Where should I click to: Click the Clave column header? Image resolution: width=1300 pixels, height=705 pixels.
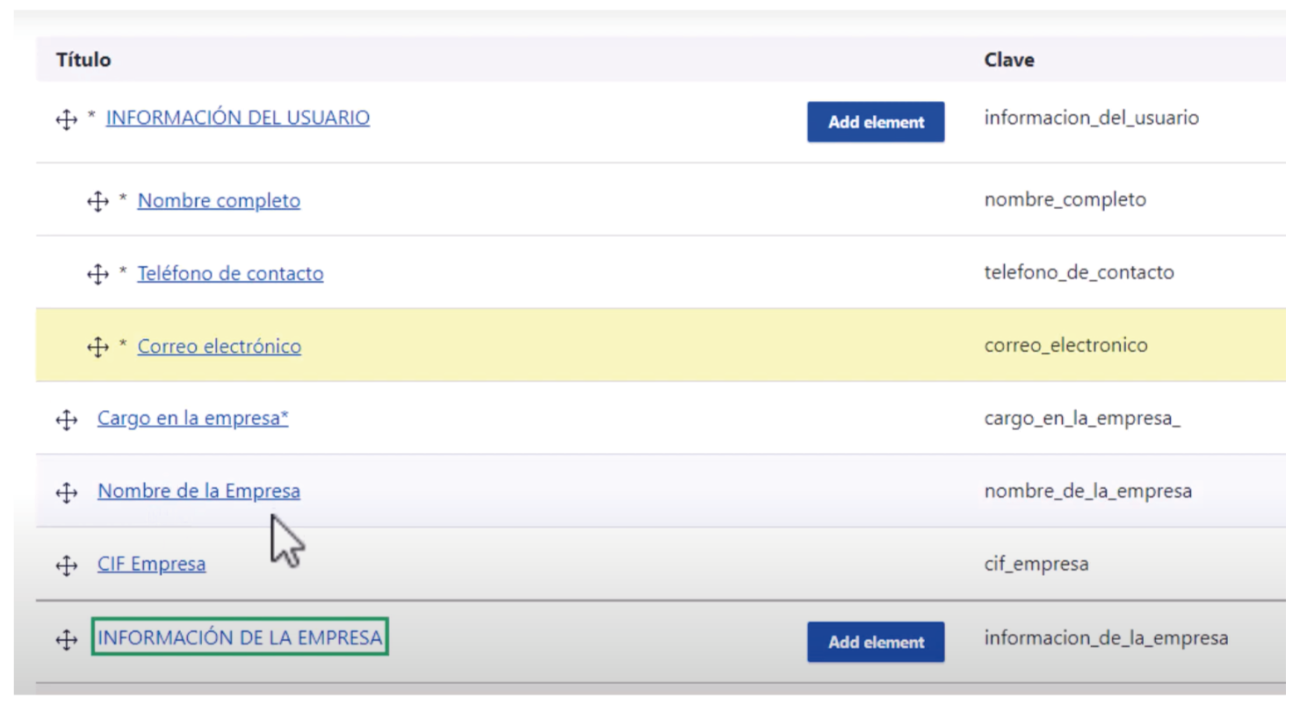pyautogui.click(x=1008, y=60)
